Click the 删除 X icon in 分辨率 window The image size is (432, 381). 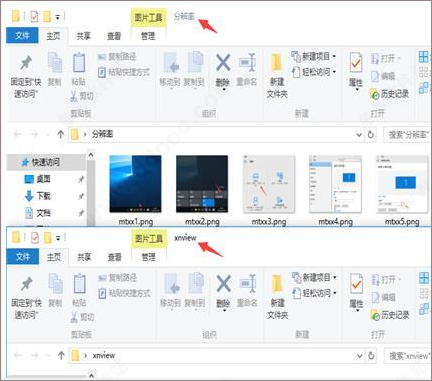[x=223, y=63]
